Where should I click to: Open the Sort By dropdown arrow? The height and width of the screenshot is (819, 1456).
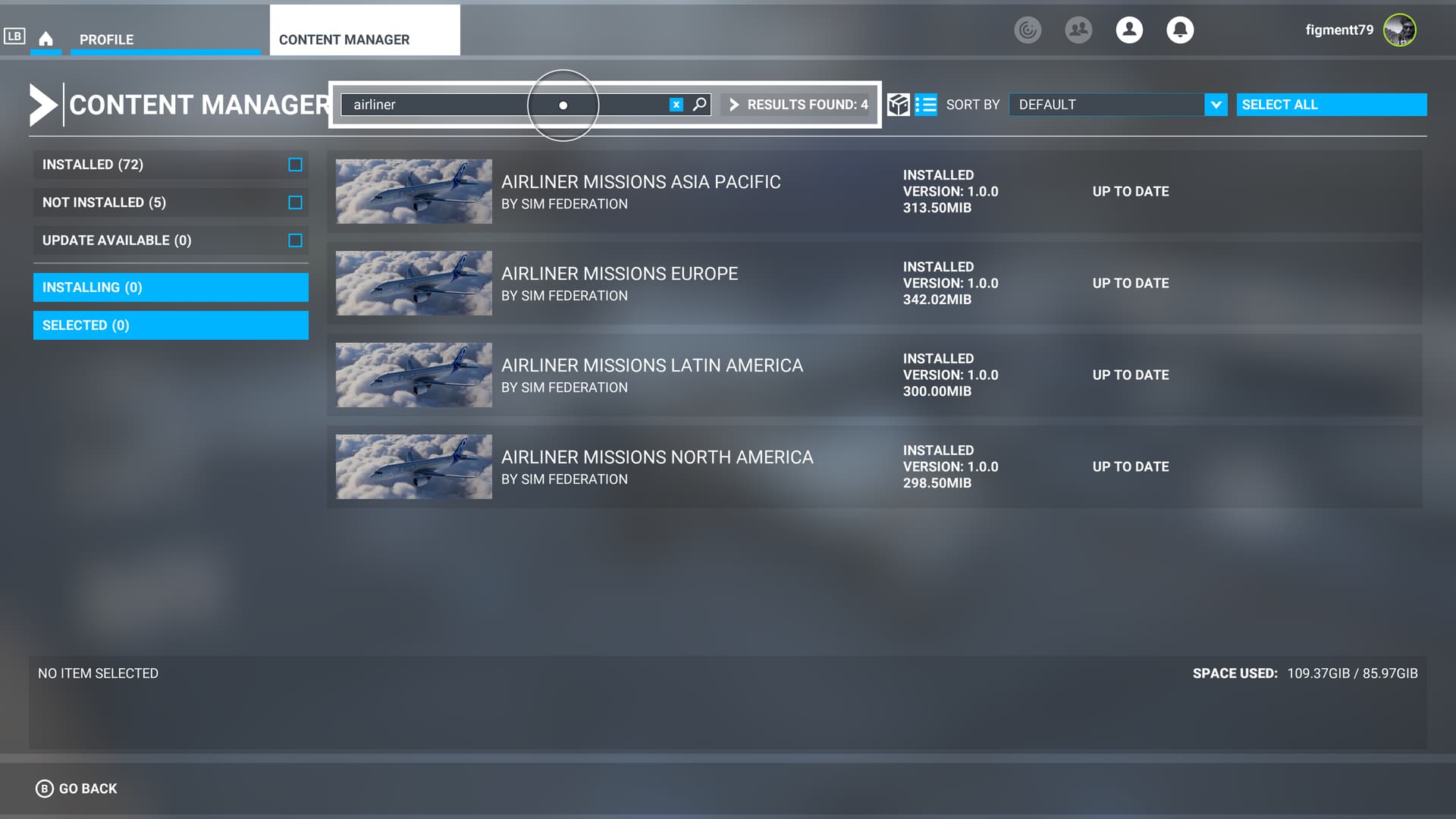pos(1216,105)
